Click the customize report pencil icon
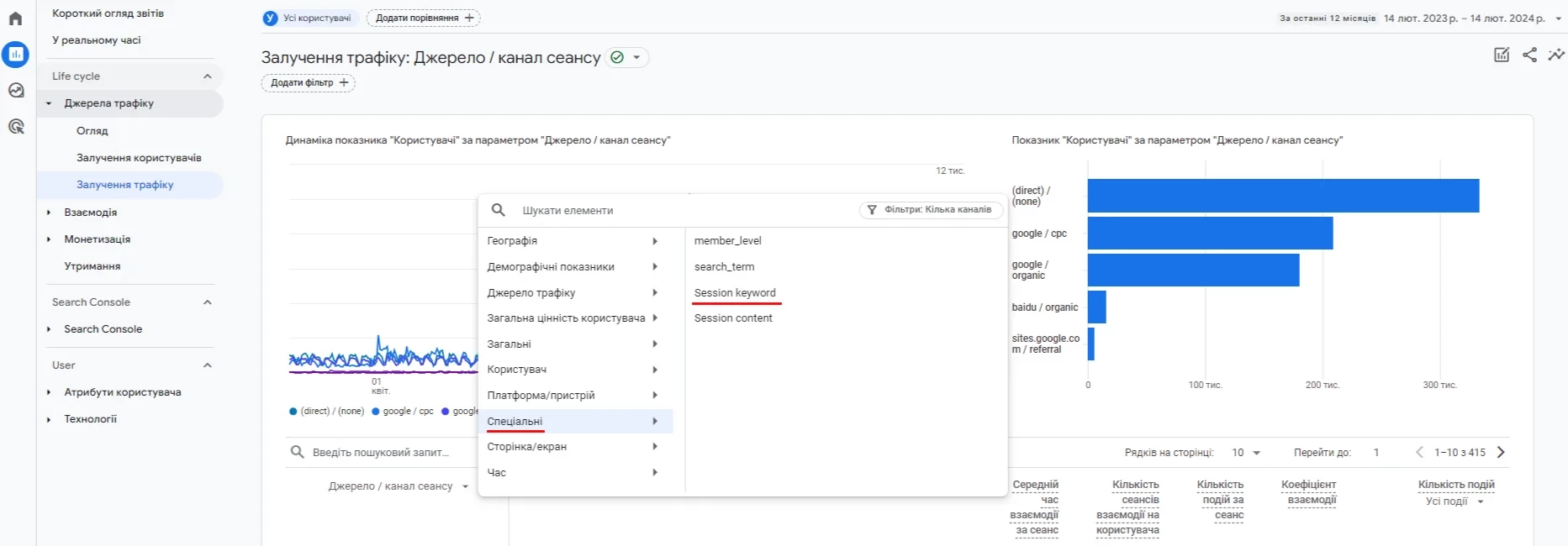The width and height of the screenshot is (1568, 546). click(x=1502, y=55)
